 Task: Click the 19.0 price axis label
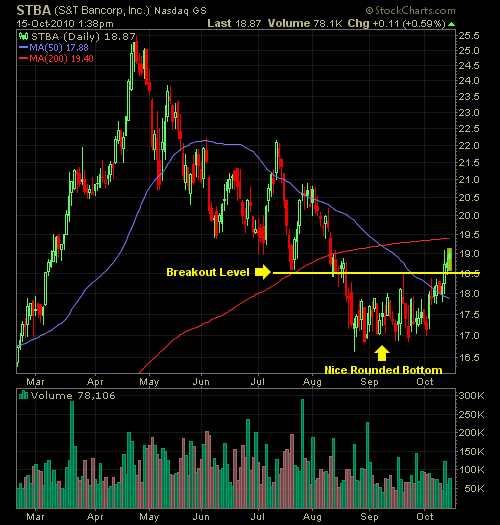469,253
